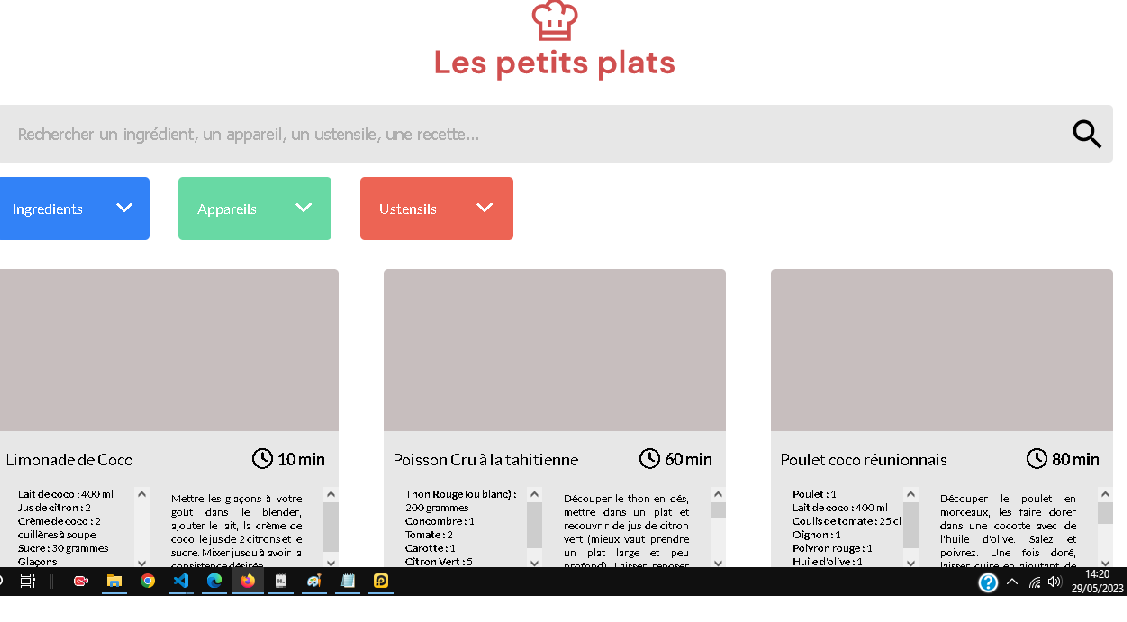This screenshot has height=622, width=1127.
Task: Click the clock icon on Limonade de Coco card
Action: pos(262,458)
